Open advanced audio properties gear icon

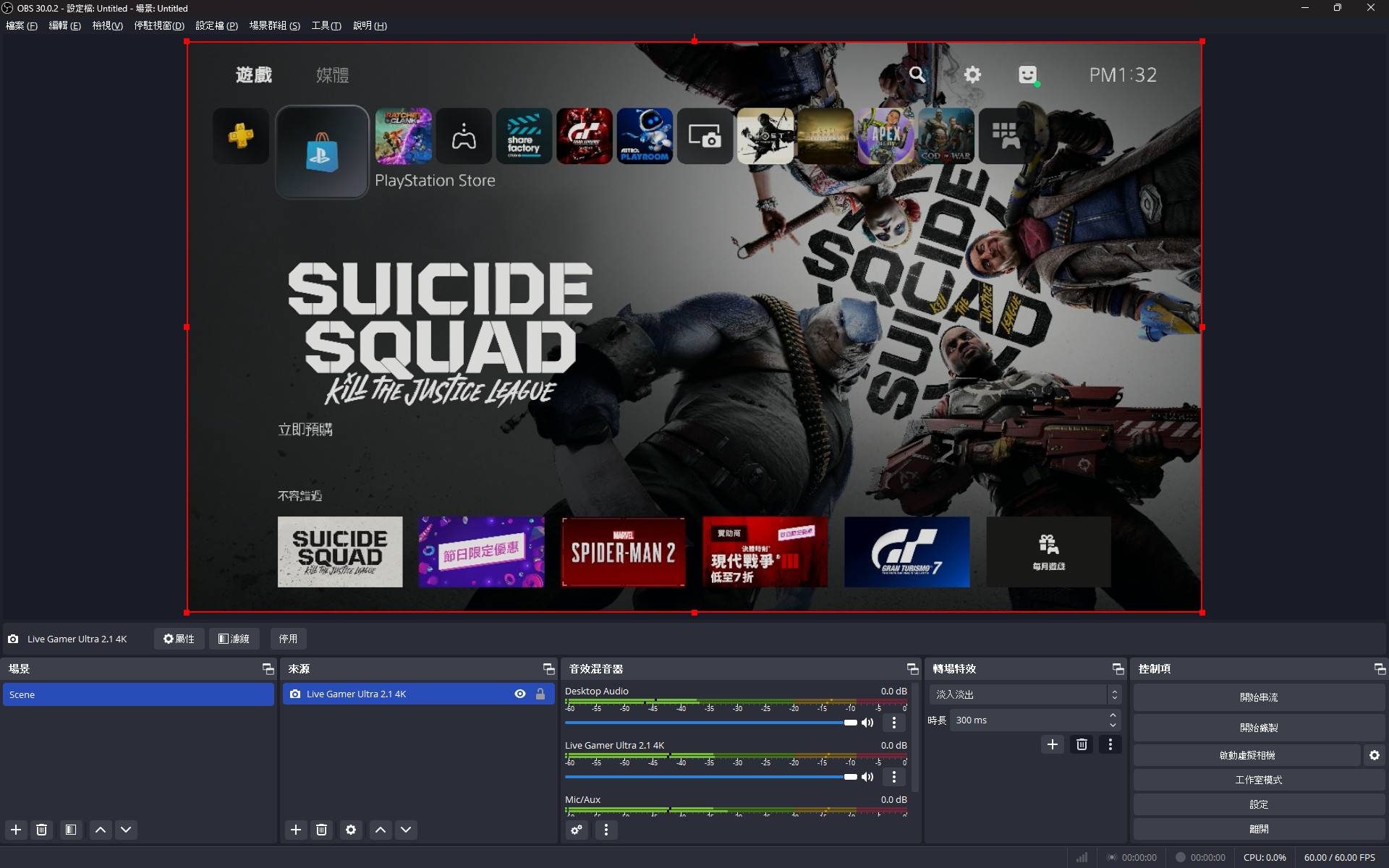[x=577, y=830]
